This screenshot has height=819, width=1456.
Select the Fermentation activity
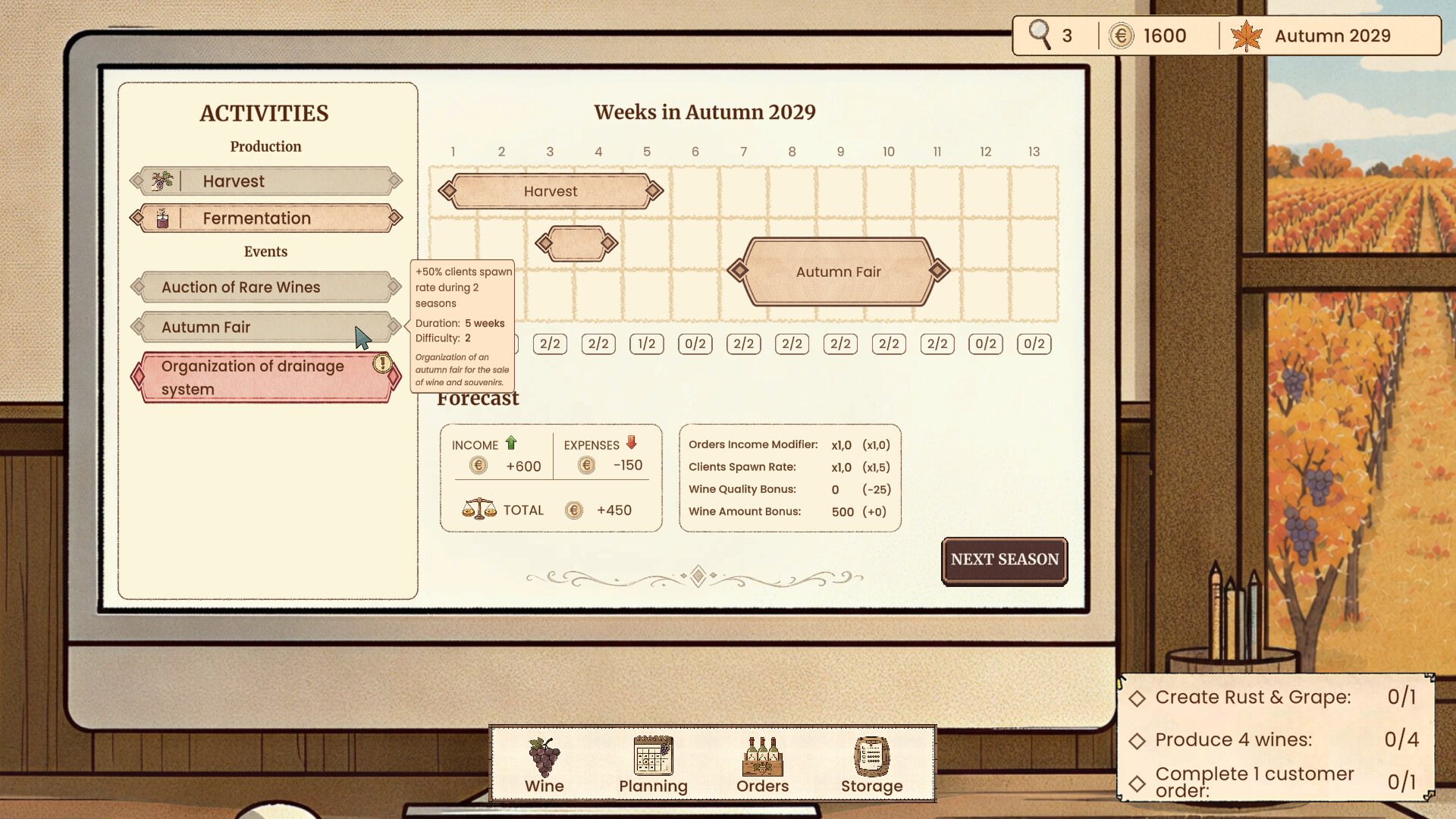pos(266,218)
